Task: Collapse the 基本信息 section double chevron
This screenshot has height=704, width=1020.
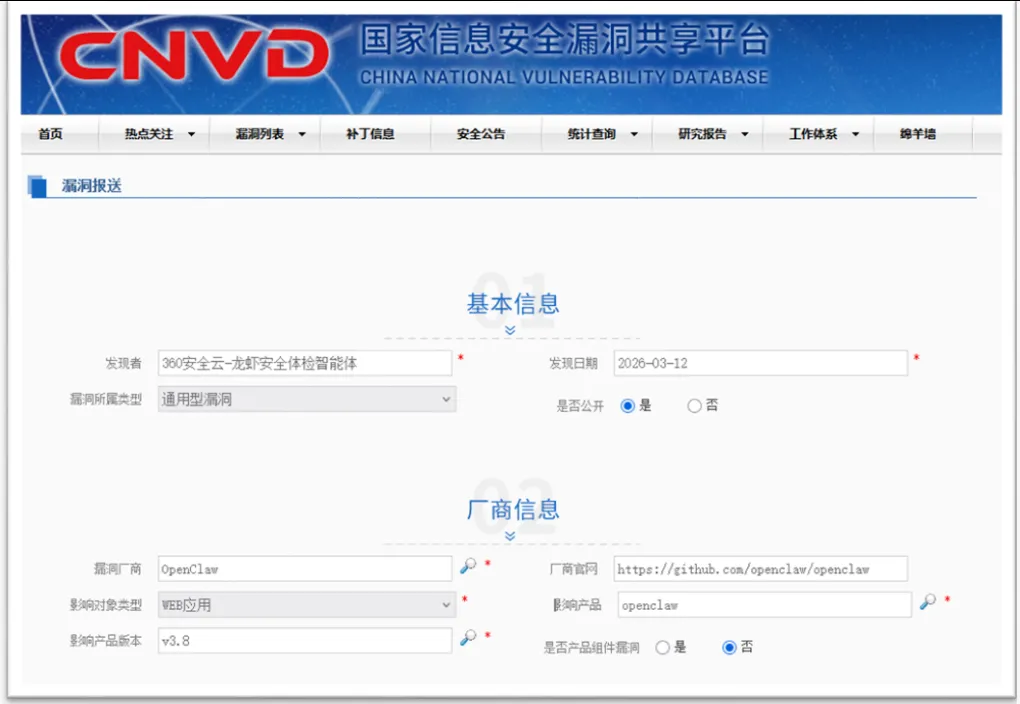Action: tap(510, 330)
